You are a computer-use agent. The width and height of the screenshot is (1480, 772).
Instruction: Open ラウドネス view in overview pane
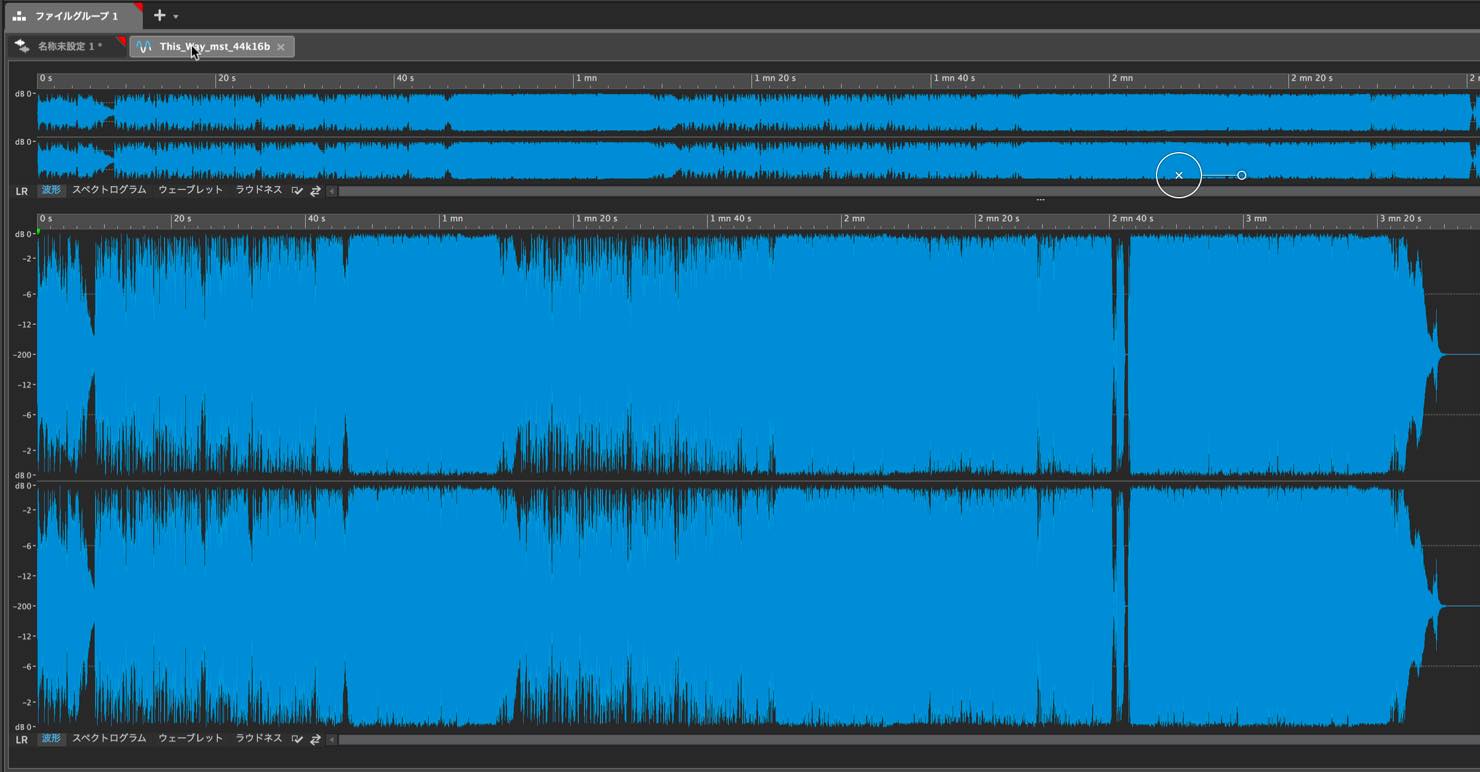[x=259, y=190]
